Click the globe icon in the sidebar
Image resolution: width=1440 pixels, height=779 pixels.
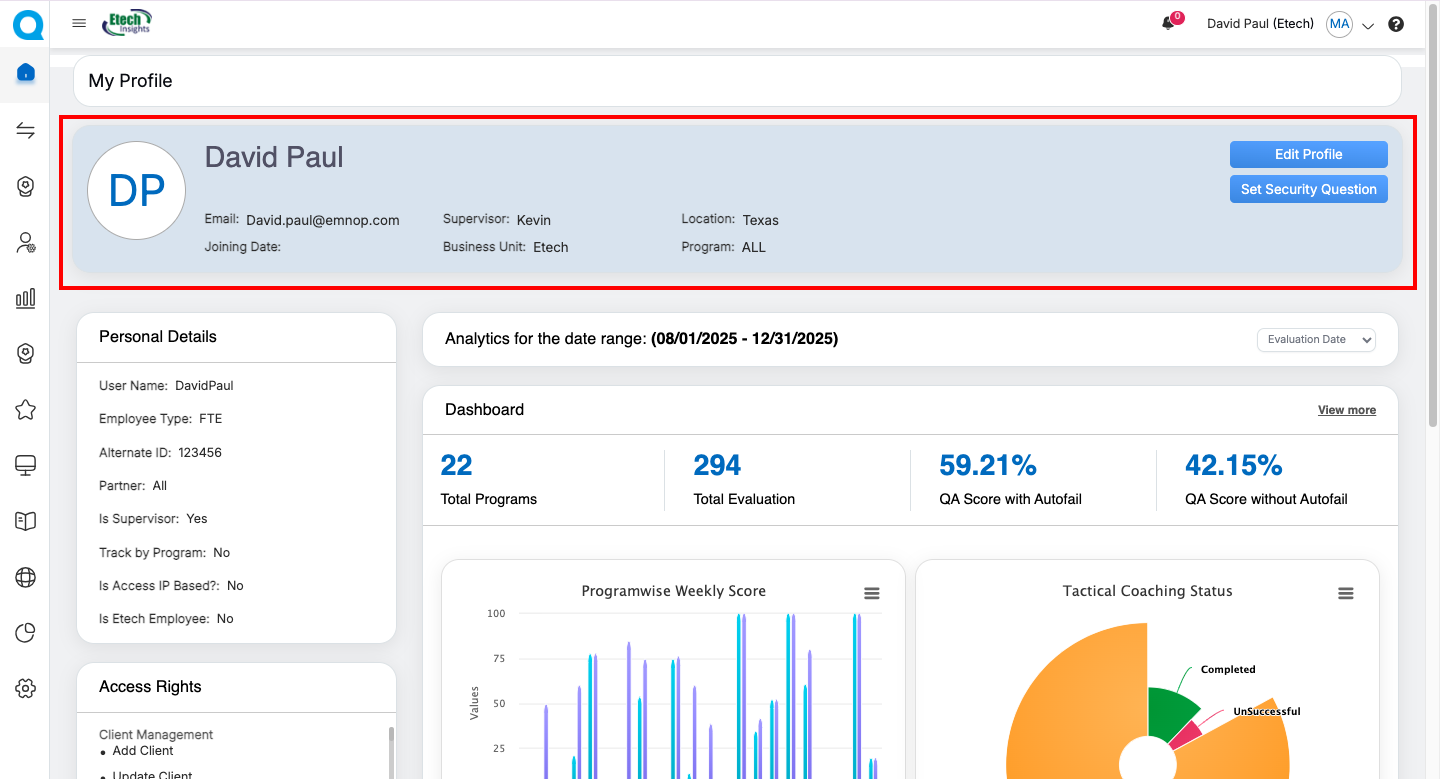point(26,577)
